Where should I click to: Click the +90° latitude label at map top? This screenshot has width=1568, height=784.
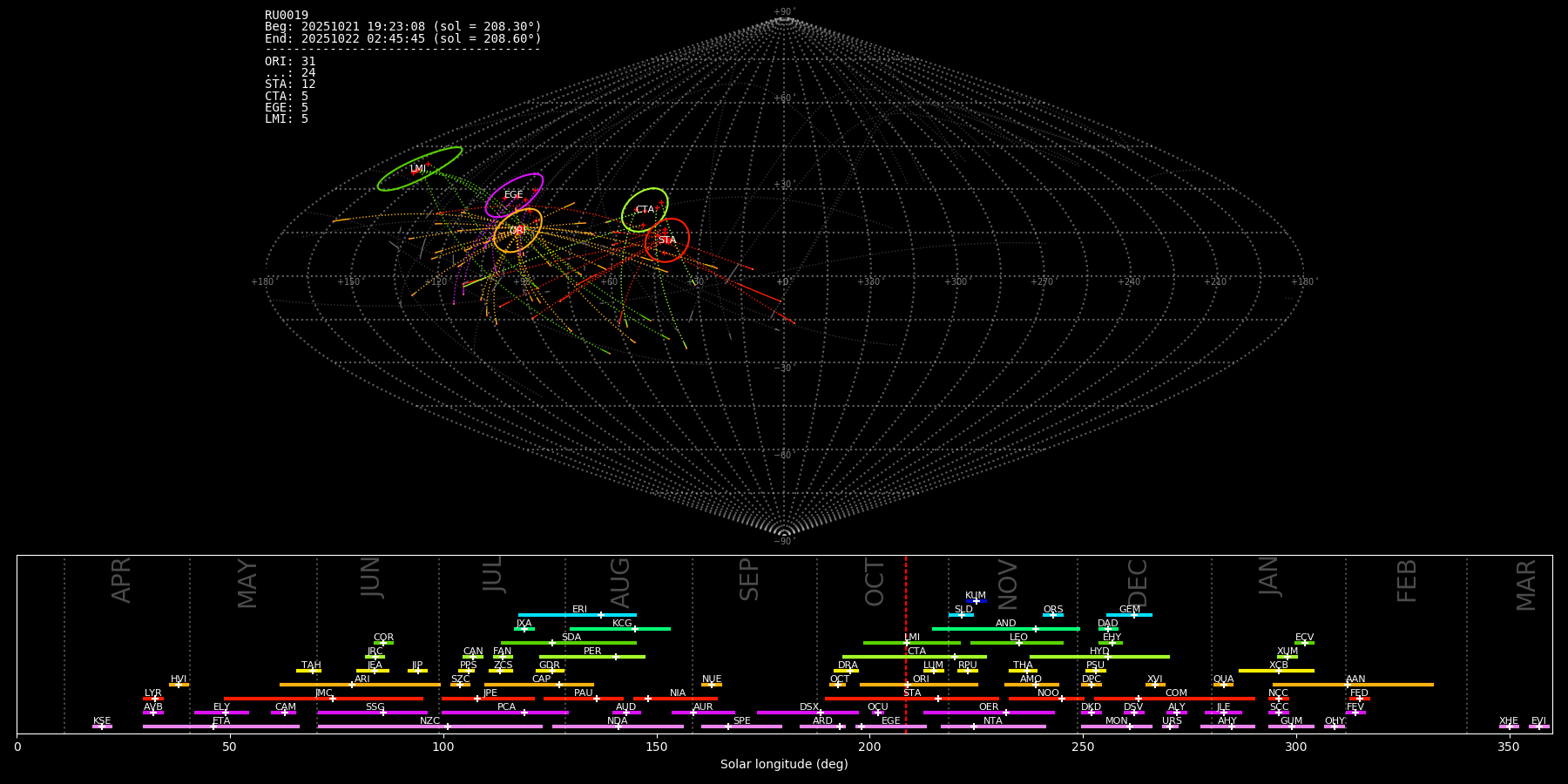784,12
